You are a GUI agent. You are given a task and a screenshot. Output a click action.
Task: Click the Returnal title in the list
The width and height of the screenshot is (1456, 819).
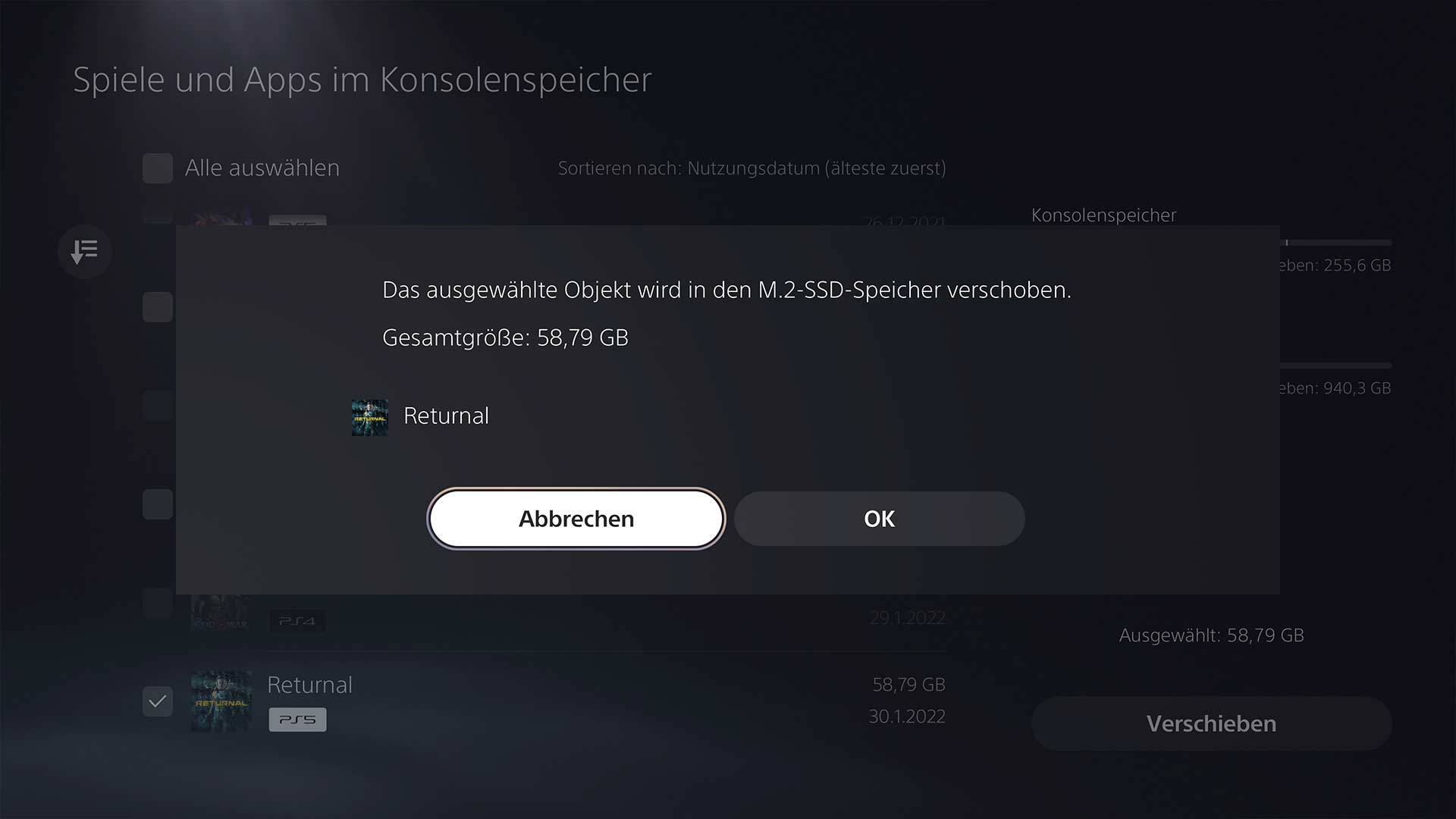click(x=309, y=685)
